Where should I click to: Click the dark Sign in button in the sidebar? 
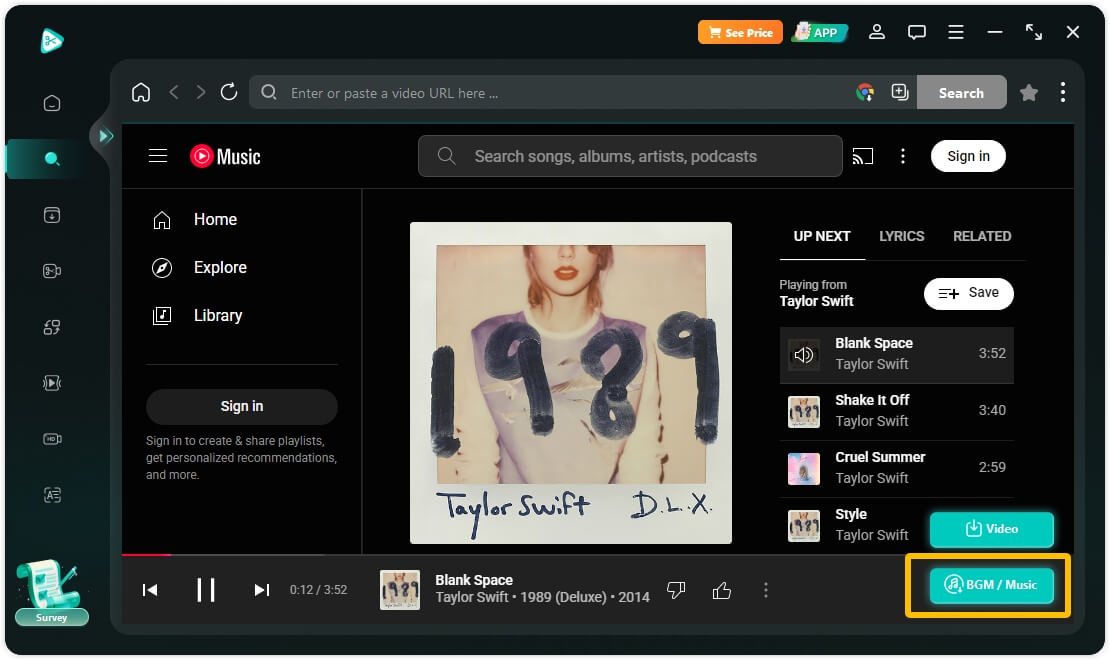[x=241, y=406]
